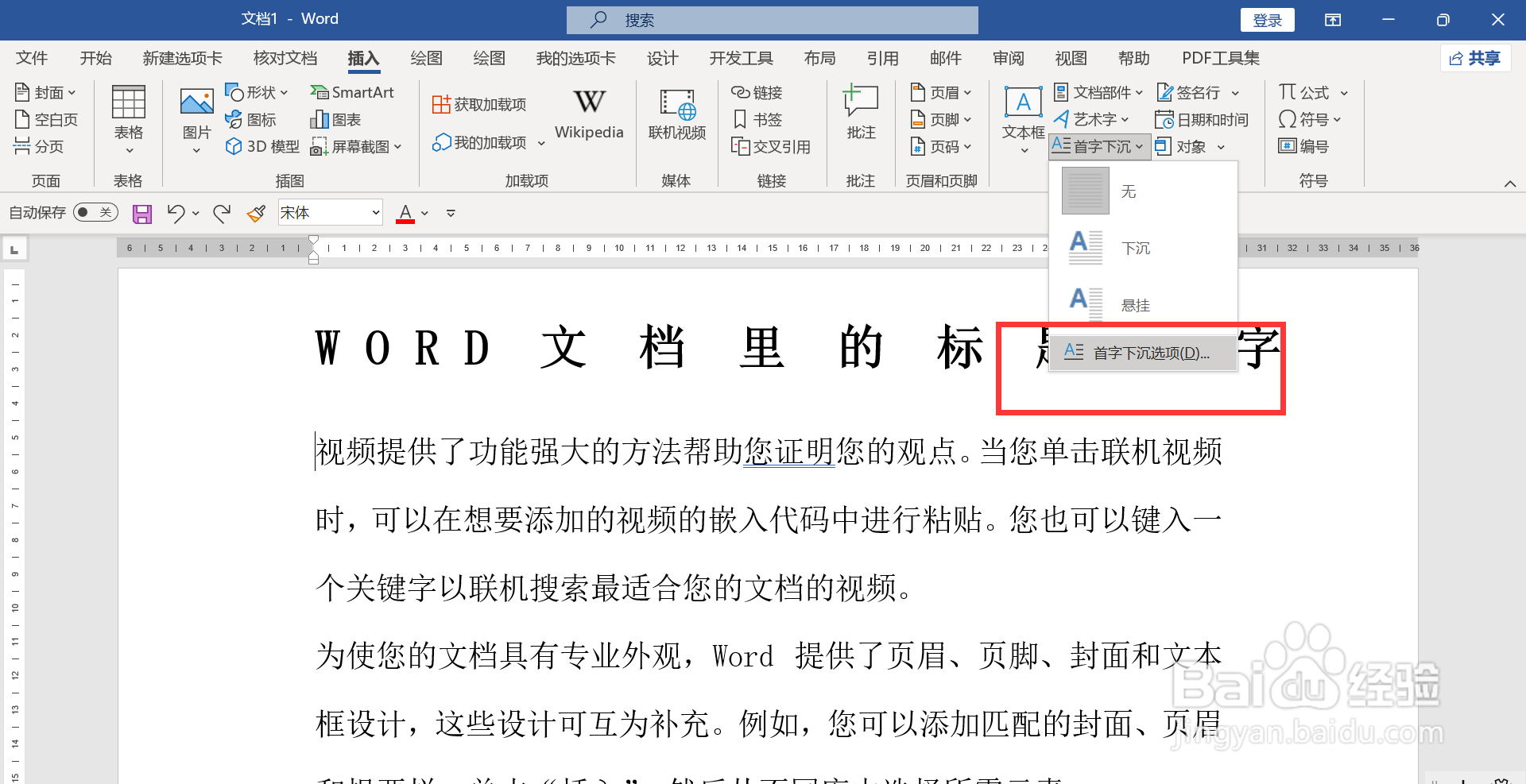This screenshot has width=1526, height=784.
Task: Open SmartArt insertion tool
Action: 352,91
